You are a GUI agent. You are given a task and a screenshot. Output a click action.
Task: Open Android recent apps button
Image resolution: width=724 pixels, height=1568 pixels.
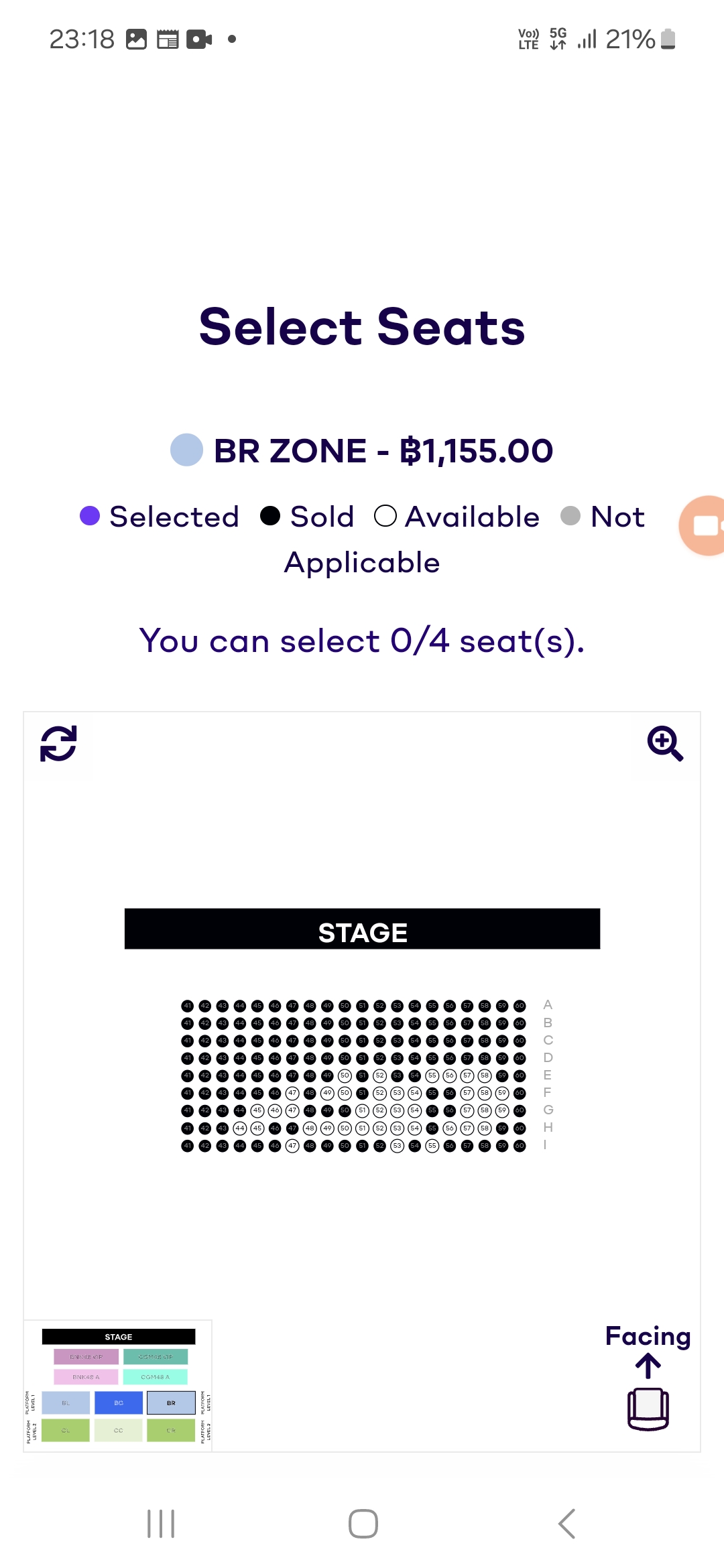(x=161, y=1524)
